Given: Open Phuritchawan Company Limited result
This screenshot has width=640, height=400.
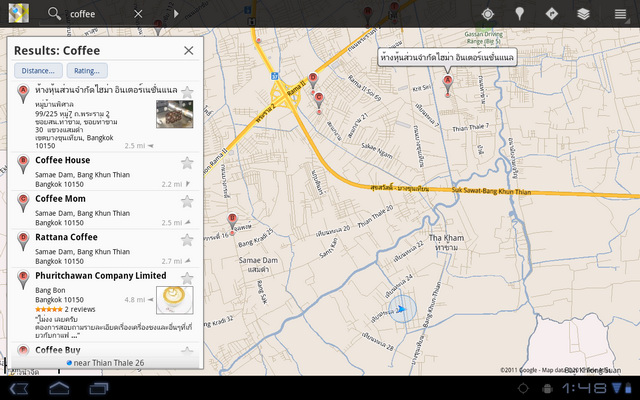Looking at the screenshot, I should [106, 304].
